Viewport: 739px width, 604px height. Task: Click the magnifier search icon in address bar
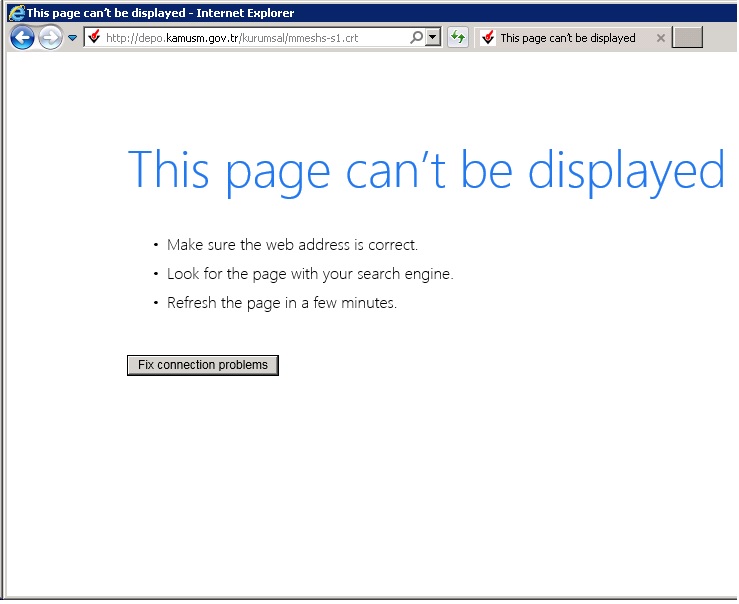[416, 38]
